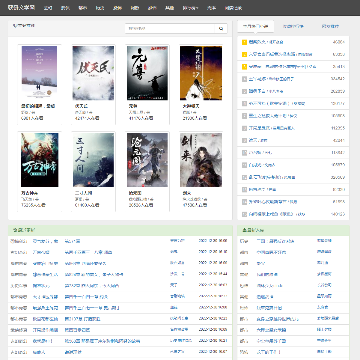Open the 剑来 book cover
Viewport: 360px width, 360px height.
[201, 160]
